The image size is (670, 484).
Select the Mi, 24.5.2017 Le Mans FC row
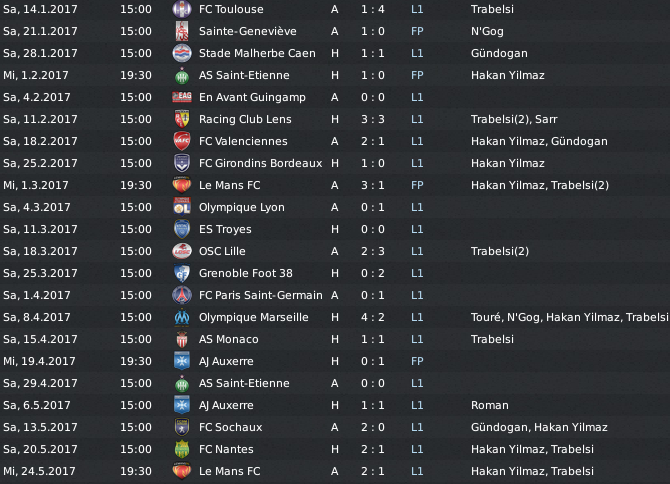coord(335,471)
